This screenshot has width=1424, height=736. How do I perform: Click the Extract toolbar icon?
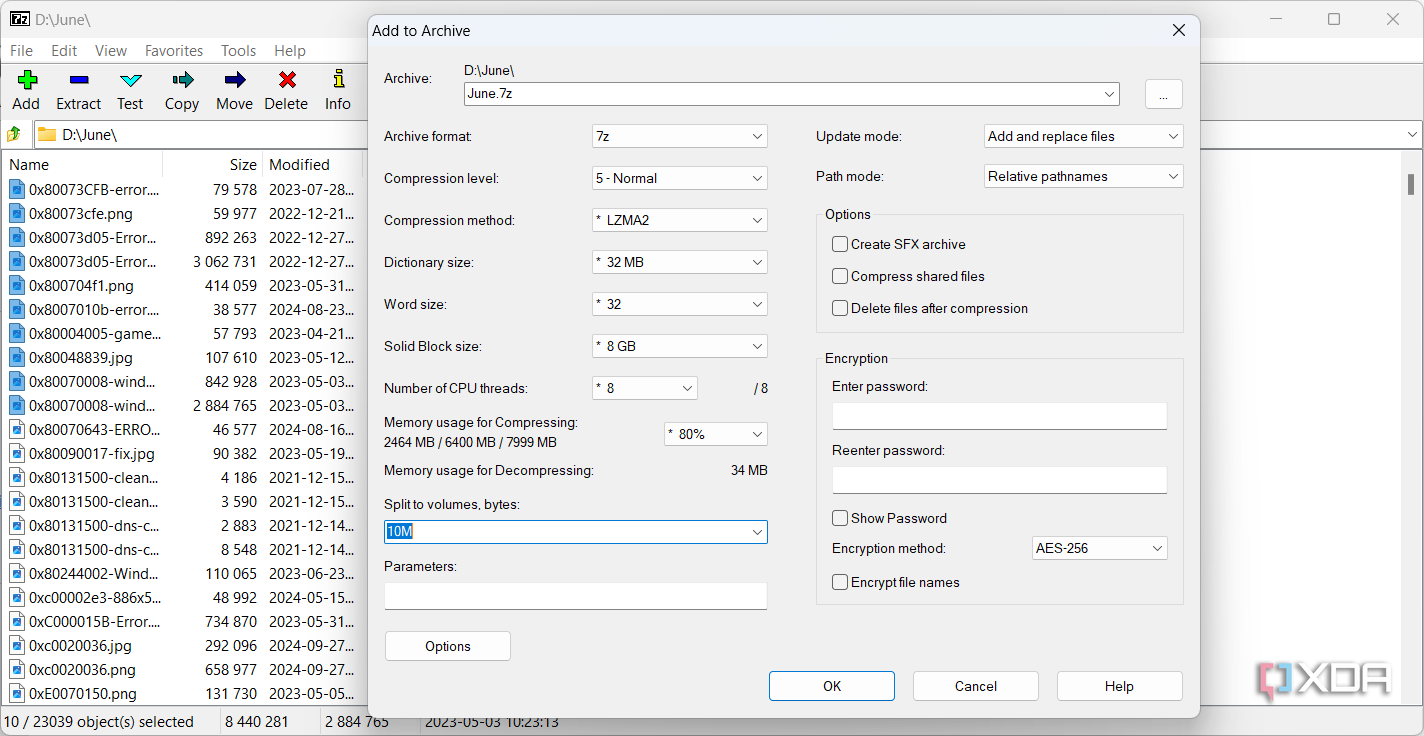pyautogui.click(x=78, y=91)
